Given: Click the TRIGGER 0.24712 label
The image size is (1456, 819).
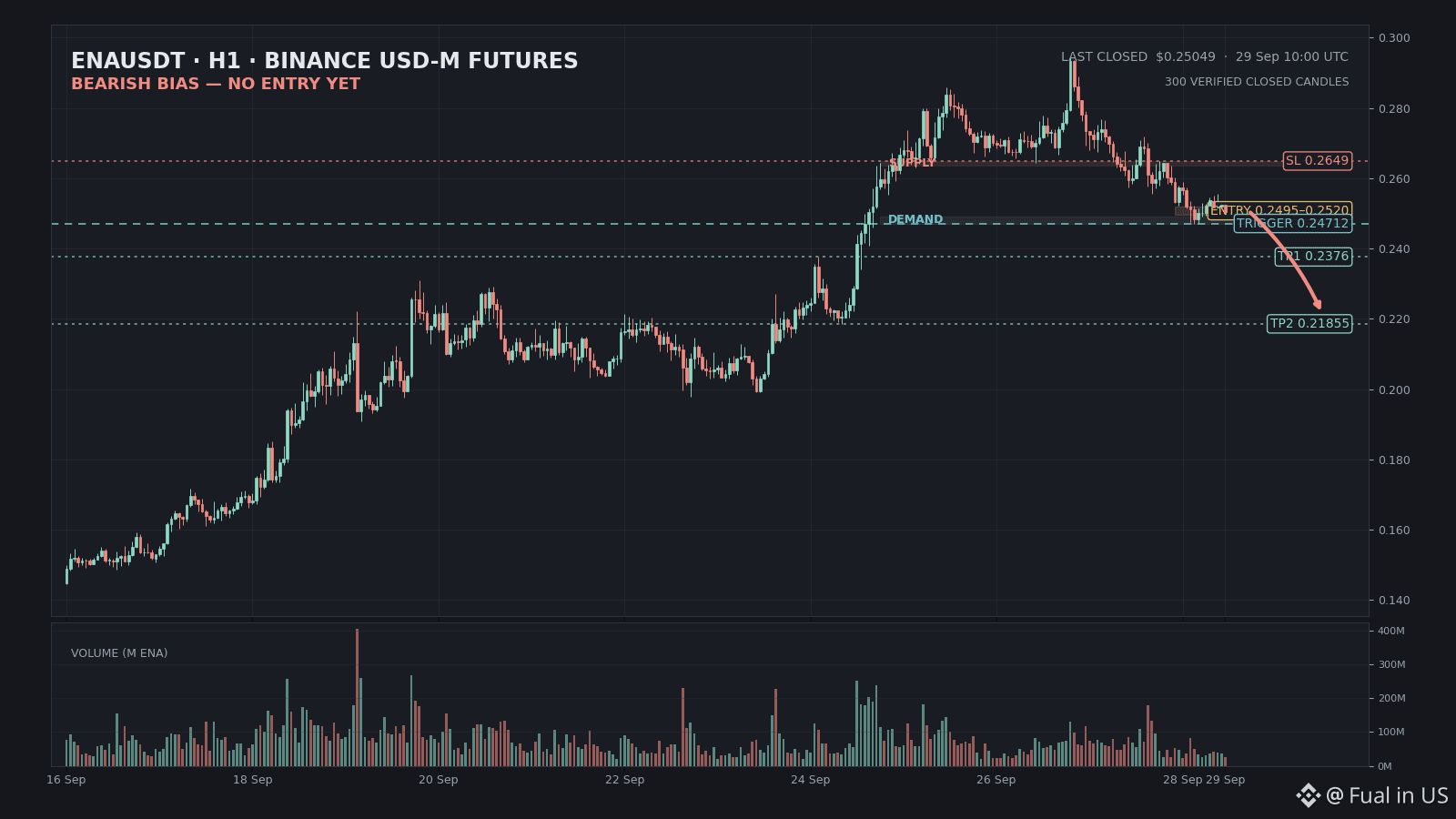Looking at the screenshot, I should click(x=1292, y=224).
